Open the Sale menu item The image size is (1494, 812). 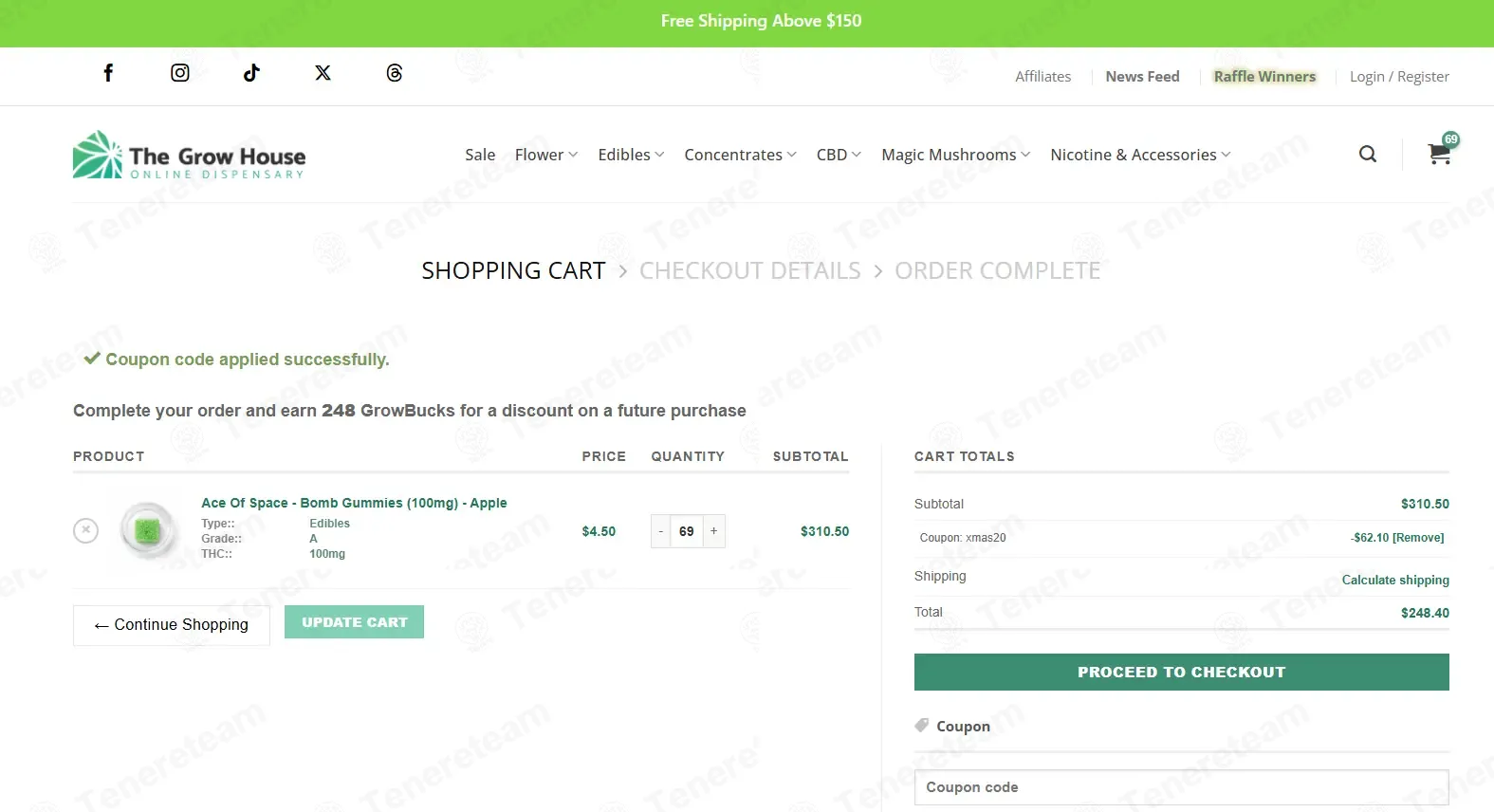pos(480,155)
